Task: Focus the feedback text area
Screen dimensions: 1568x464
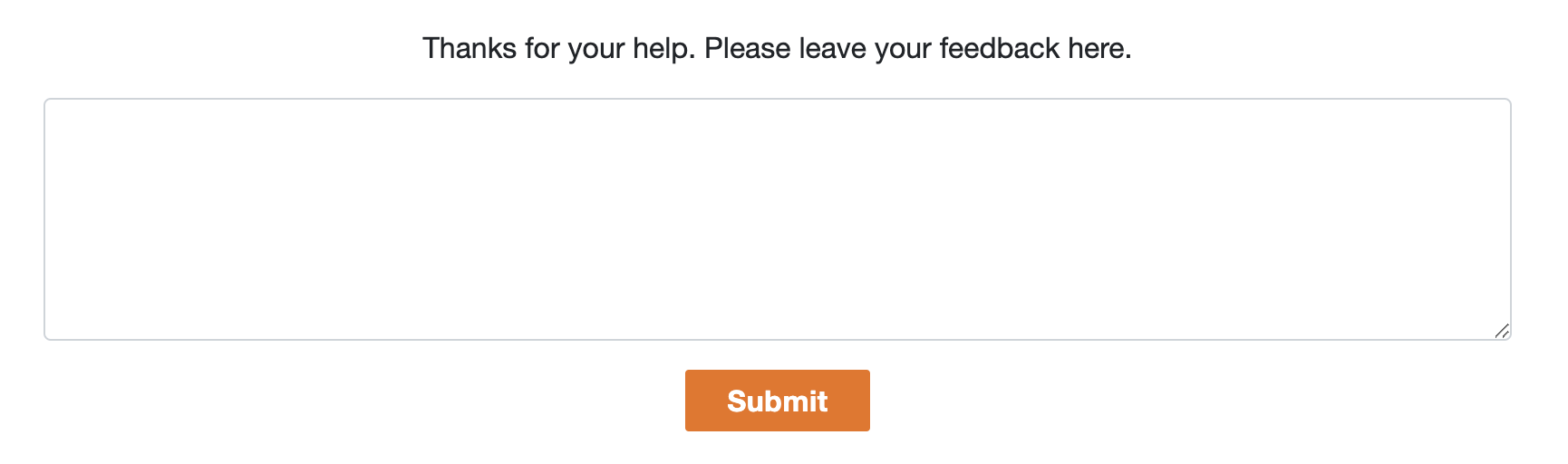Action: [x=777, y=219]
